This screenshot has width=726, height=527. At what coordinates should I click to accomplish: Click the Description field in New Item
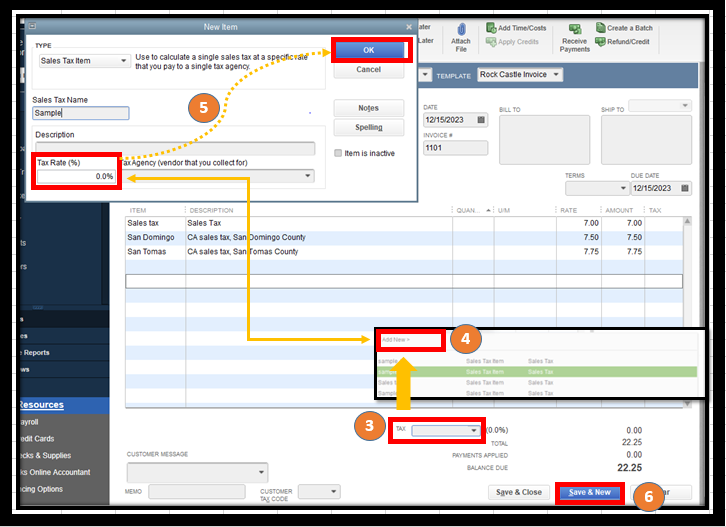(x=175, y=149)
